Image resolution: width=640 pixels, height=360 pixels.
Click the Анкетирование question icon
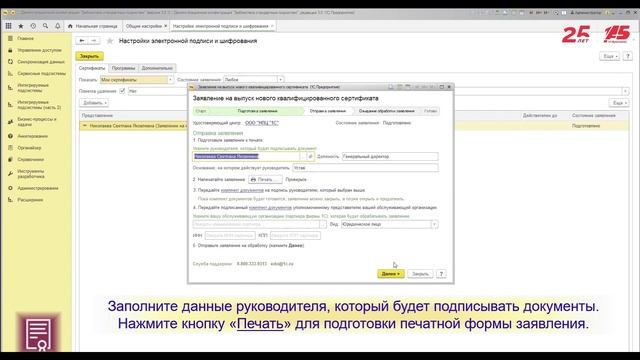tap(10, 136)
